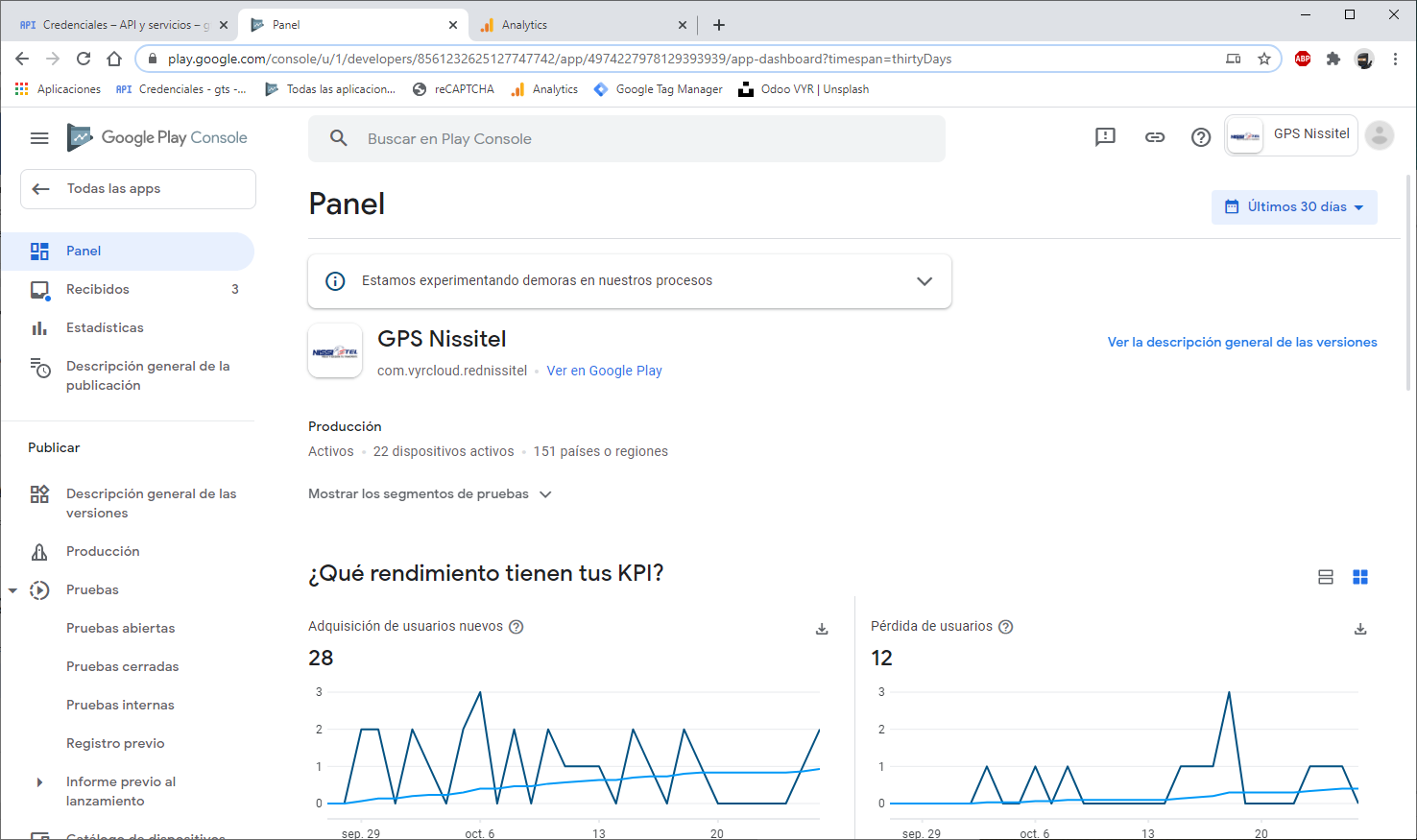Click the Ver en Google Play link
Image resolution: width=1417 pixels, height=840 pixels.
pos(604,371)
